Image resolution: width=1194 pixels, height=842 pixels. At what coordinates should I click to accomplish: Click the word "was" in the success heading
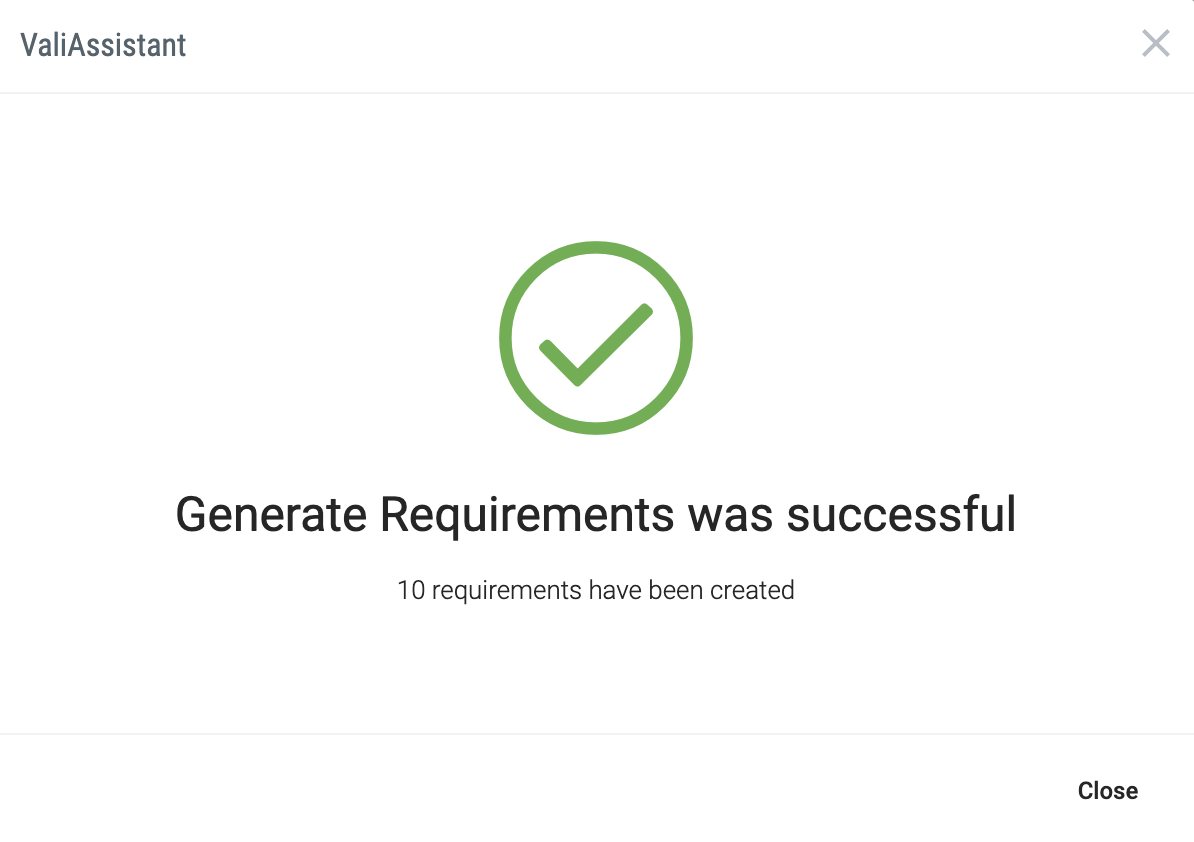[x=730, y=516]
